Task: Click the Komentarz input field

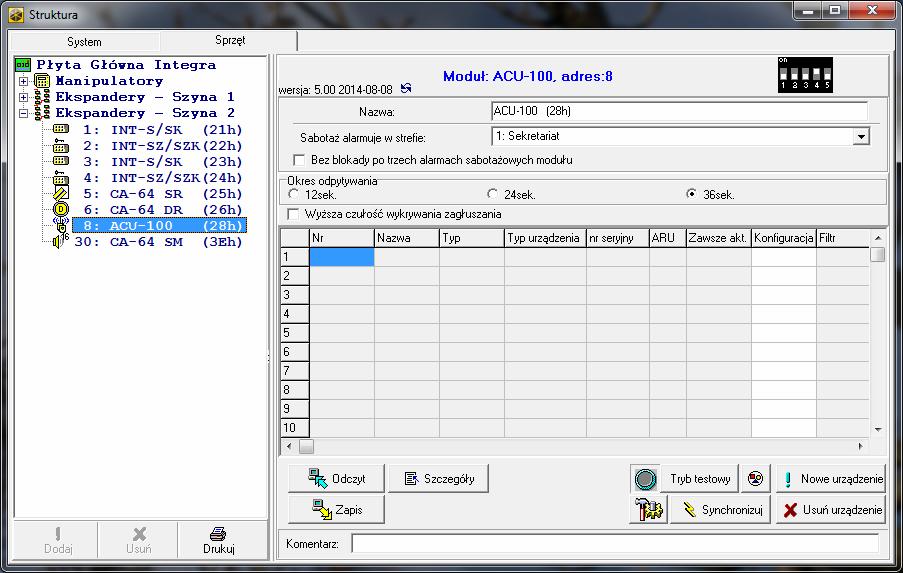Action: click(615, 543)
